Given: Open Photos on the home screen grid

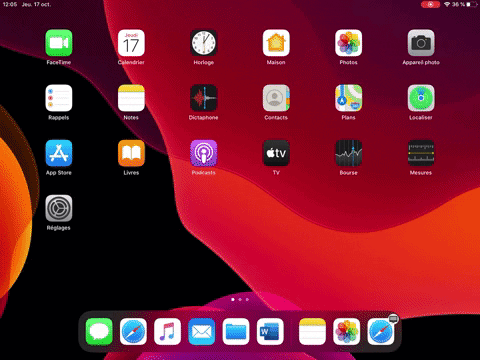Looking at the screenshot, I should [x=348, y=43].
